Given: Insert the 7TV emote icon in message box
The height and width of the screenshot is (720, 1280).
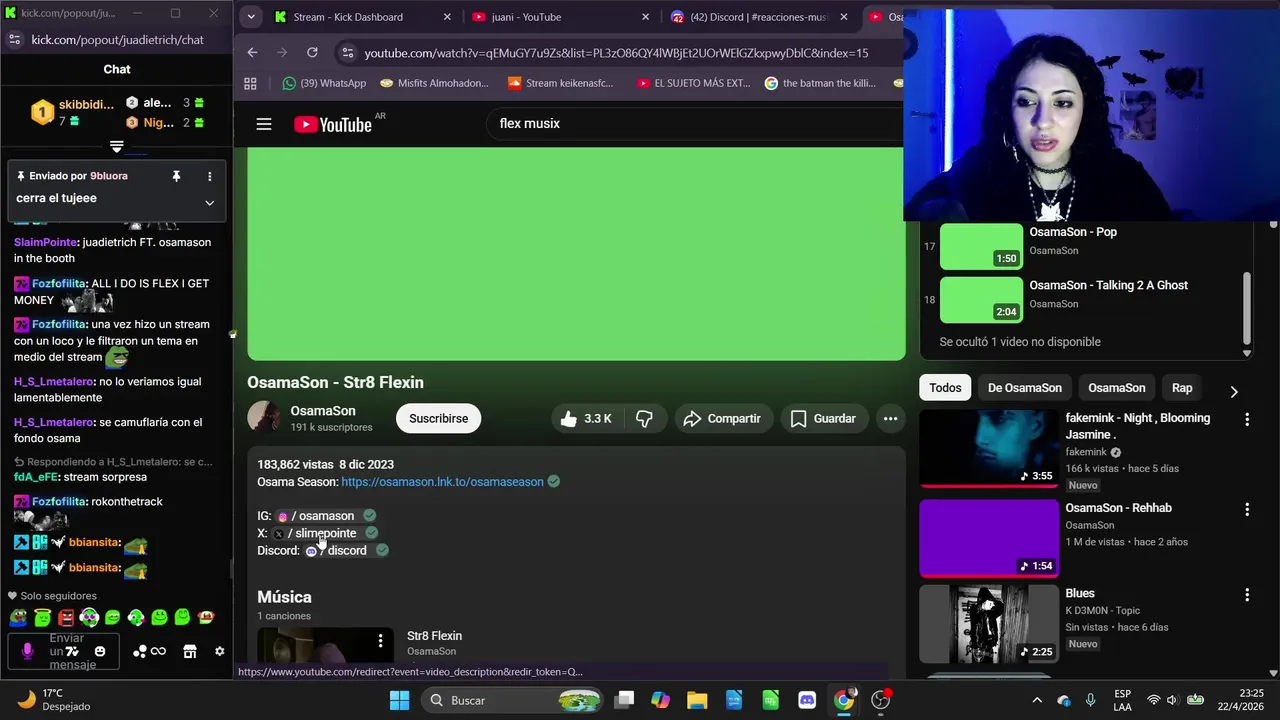Looking at the screenshot, I should (71, 652).
